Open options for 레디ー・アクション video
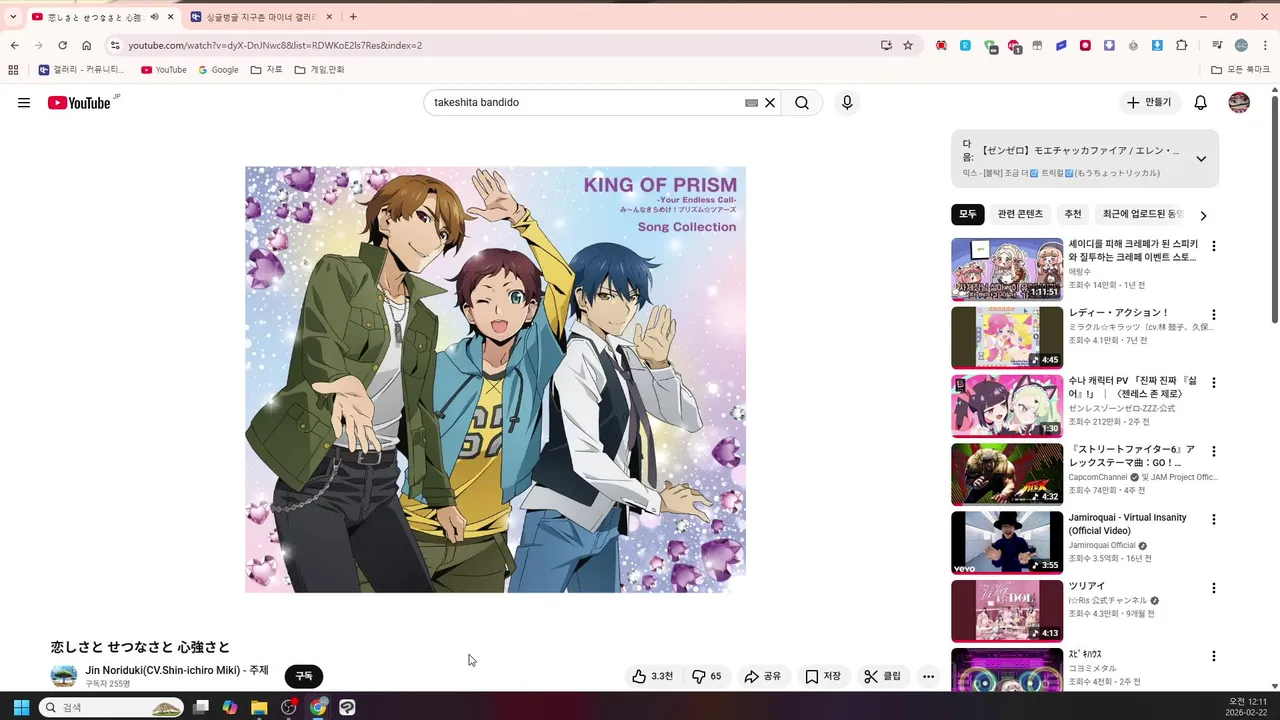The width and height of the screenshot is (1280, 720). click(1214, 314)
